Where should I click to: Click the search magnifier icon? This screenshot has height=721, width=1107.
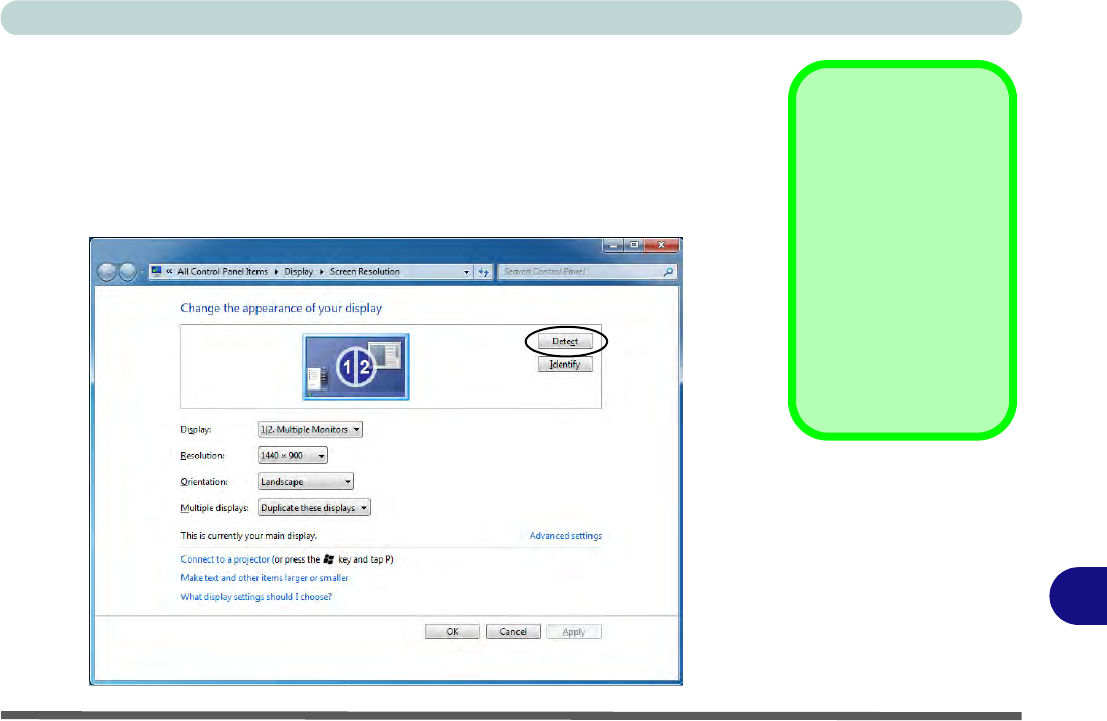[668, 272]
